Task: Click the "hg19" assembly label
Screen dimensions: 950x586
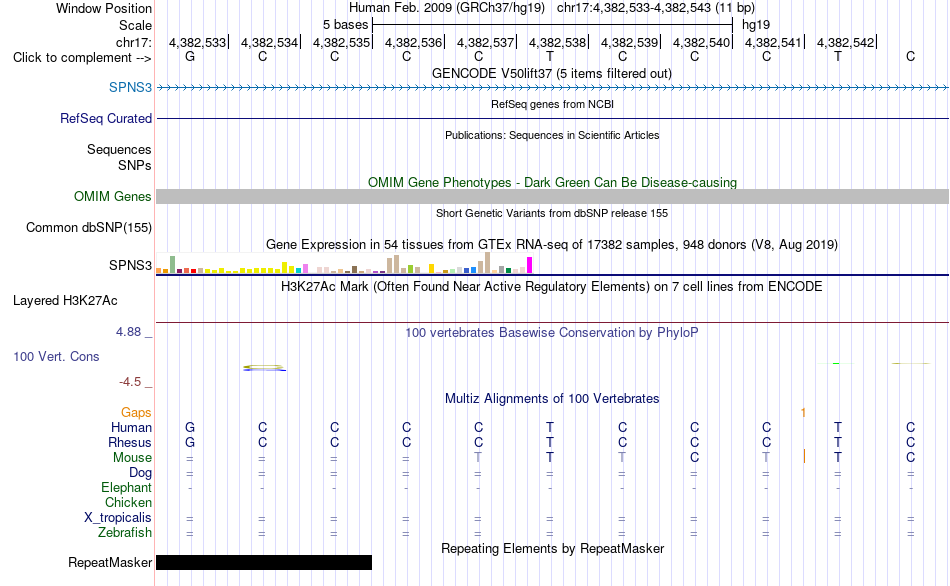Action: coord(756,25)
